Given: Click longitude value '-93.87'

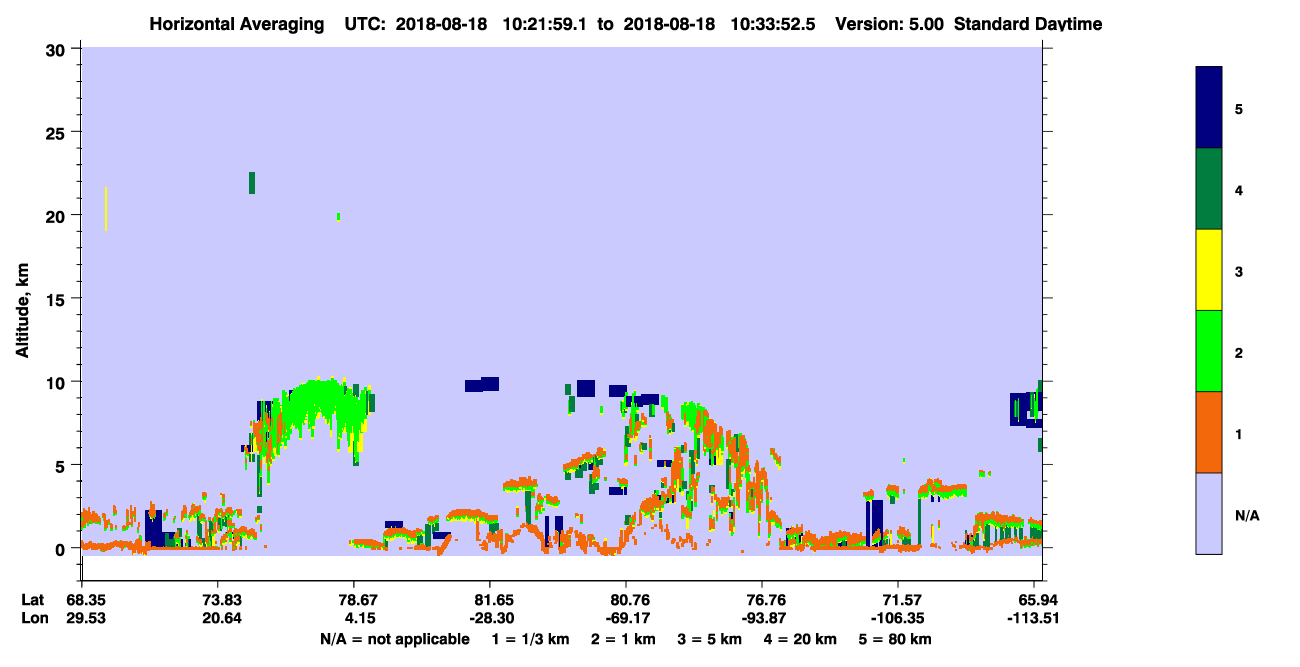Looking at the screenshot, I should pos(762,618).
